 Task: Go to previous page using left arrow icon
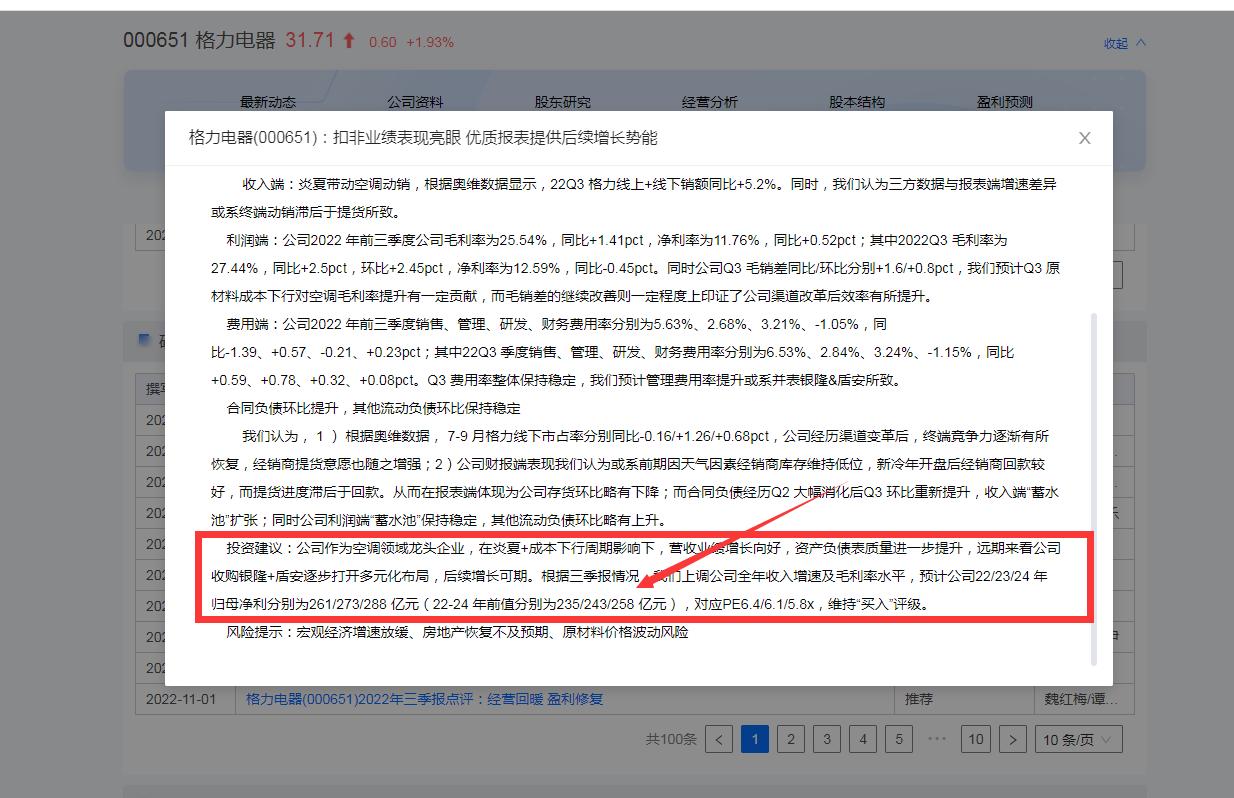pyautogui.click(x=718, y=738)
